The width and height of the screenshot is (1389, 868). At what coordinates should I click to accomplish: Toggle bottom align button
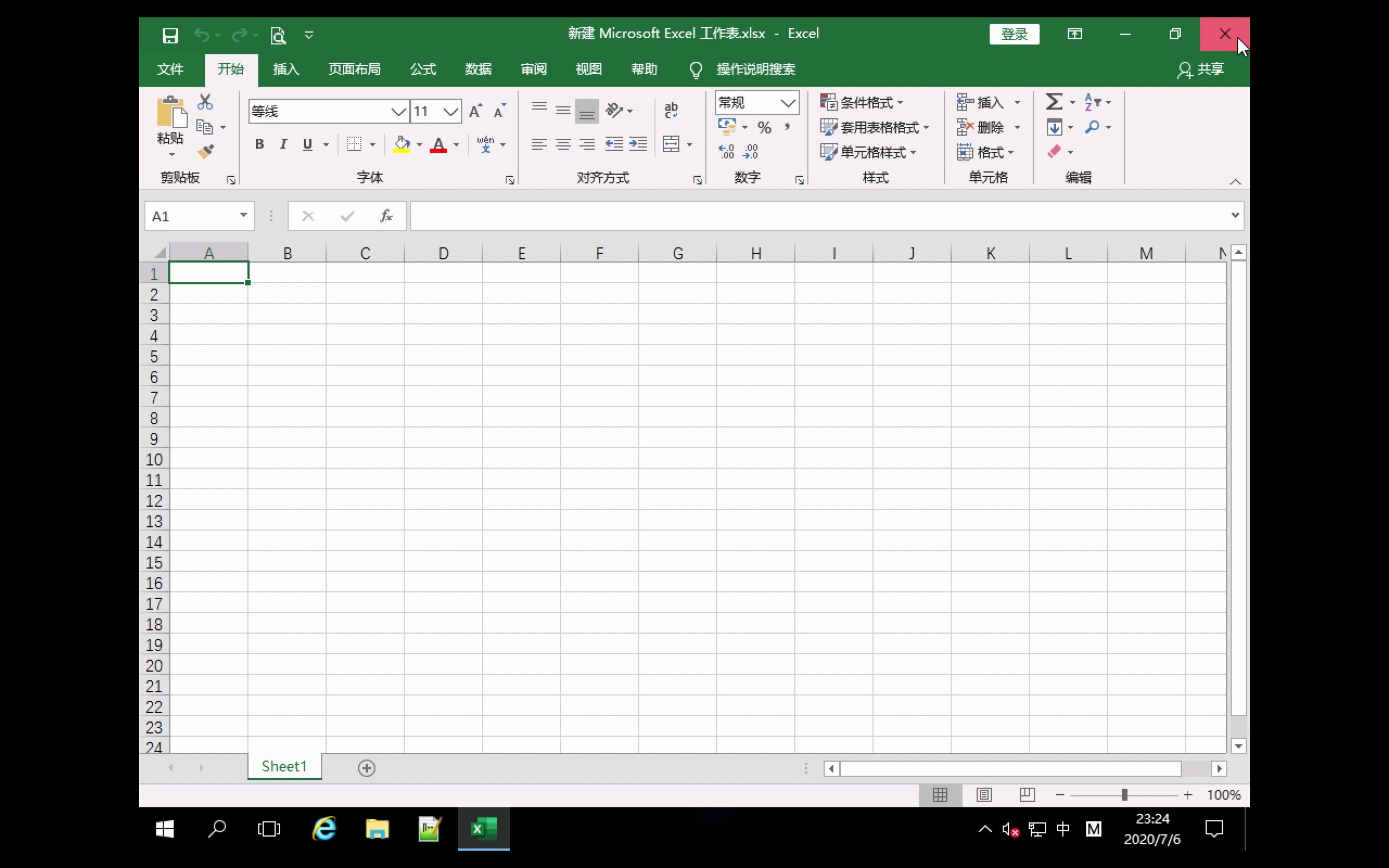587,111
